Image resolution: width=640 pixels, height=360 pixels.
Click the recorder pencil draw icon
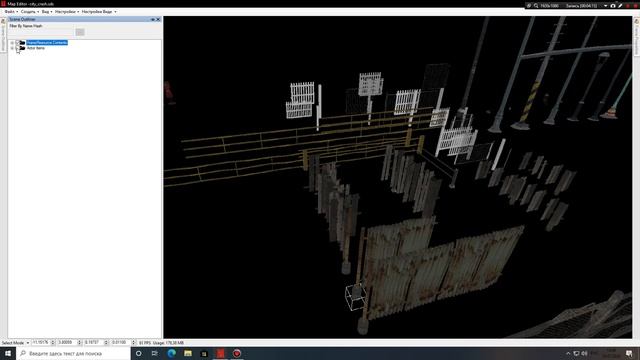pyautogui.click(x=620, y=6)
